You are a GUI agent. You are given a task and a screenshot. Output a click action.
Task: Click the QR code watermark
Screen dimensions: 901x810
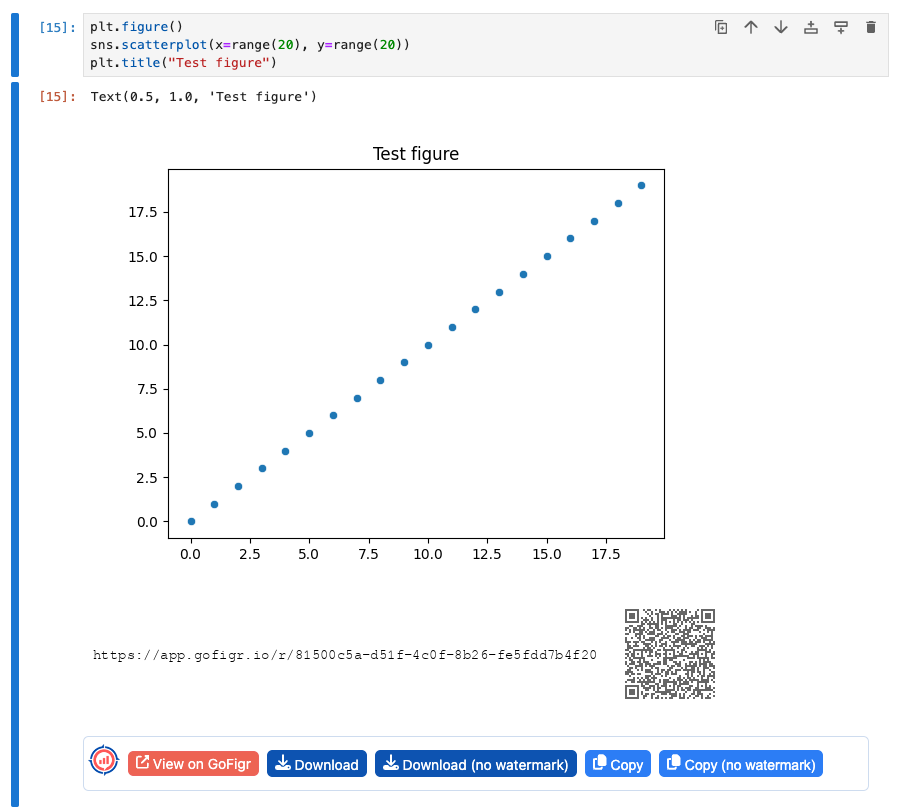[x=669, y=655]
